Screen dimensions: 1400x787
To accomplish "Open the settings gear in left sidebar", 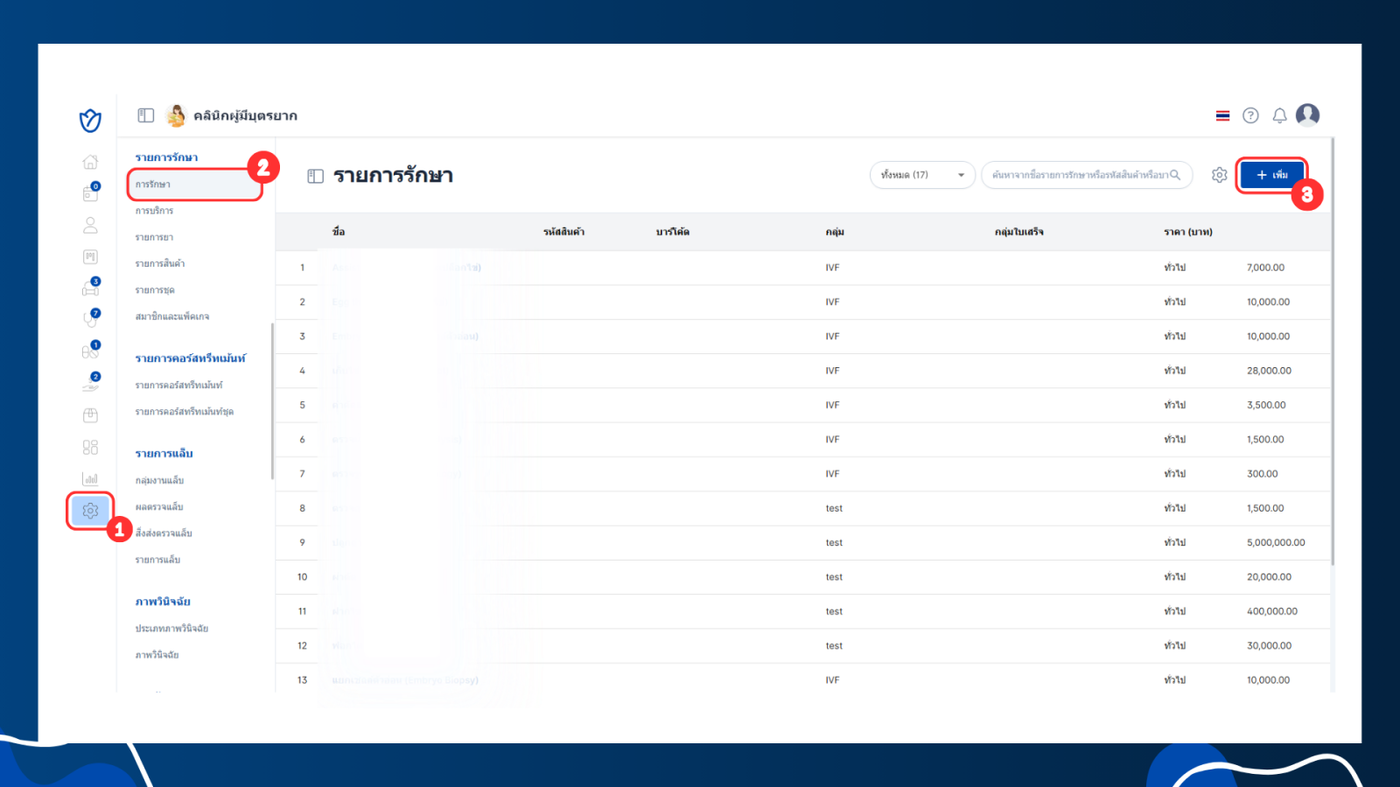I will click(90, 511).
